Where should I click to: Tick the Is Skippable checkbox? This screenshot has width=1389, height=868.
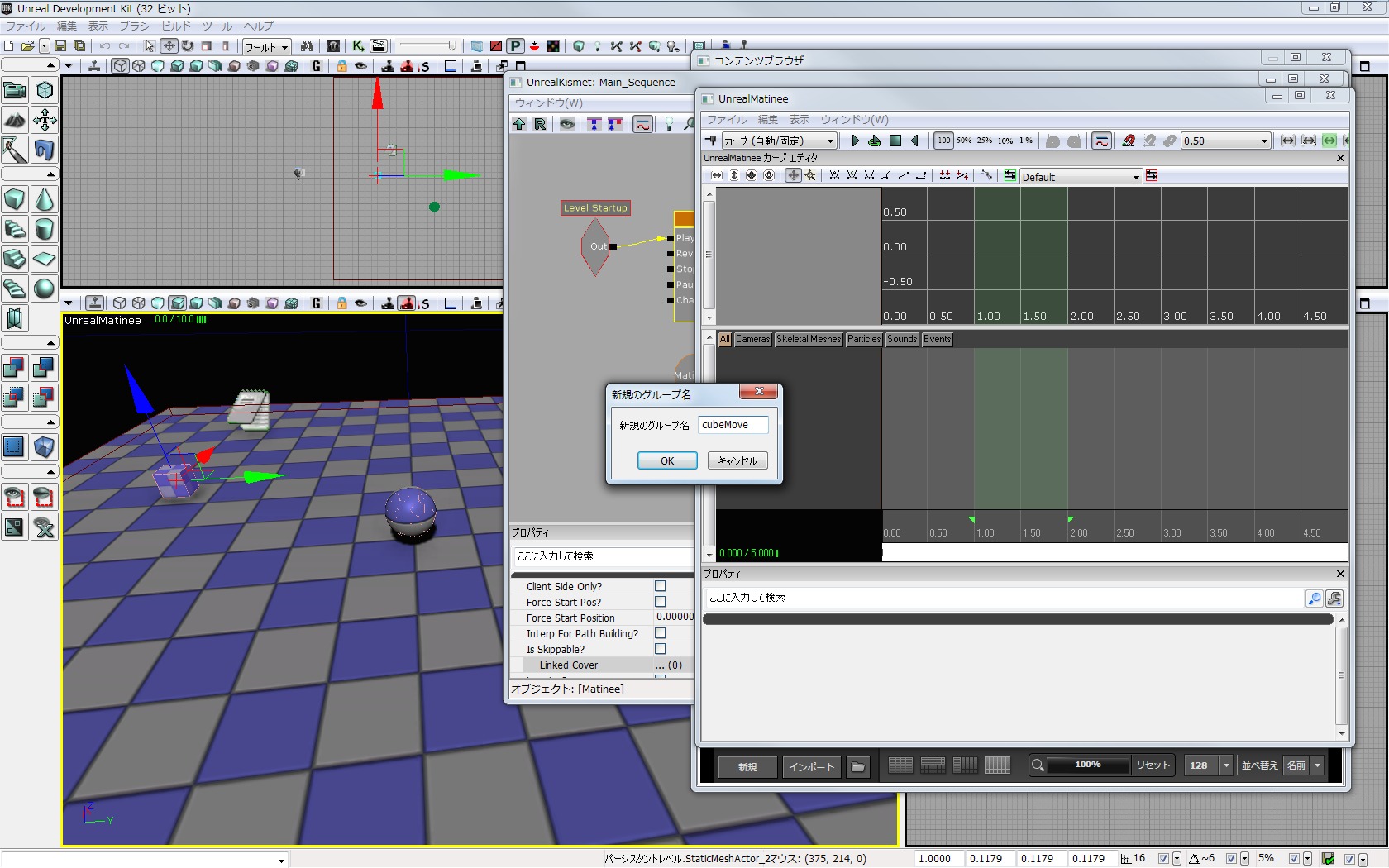[661, 649]
